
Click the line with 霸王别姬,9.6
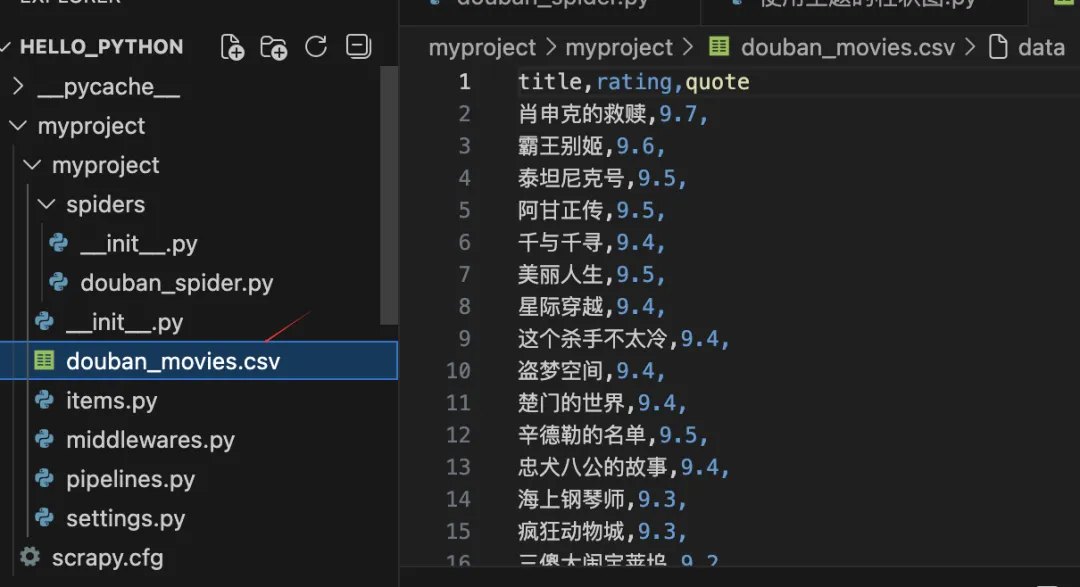point(592,146)
